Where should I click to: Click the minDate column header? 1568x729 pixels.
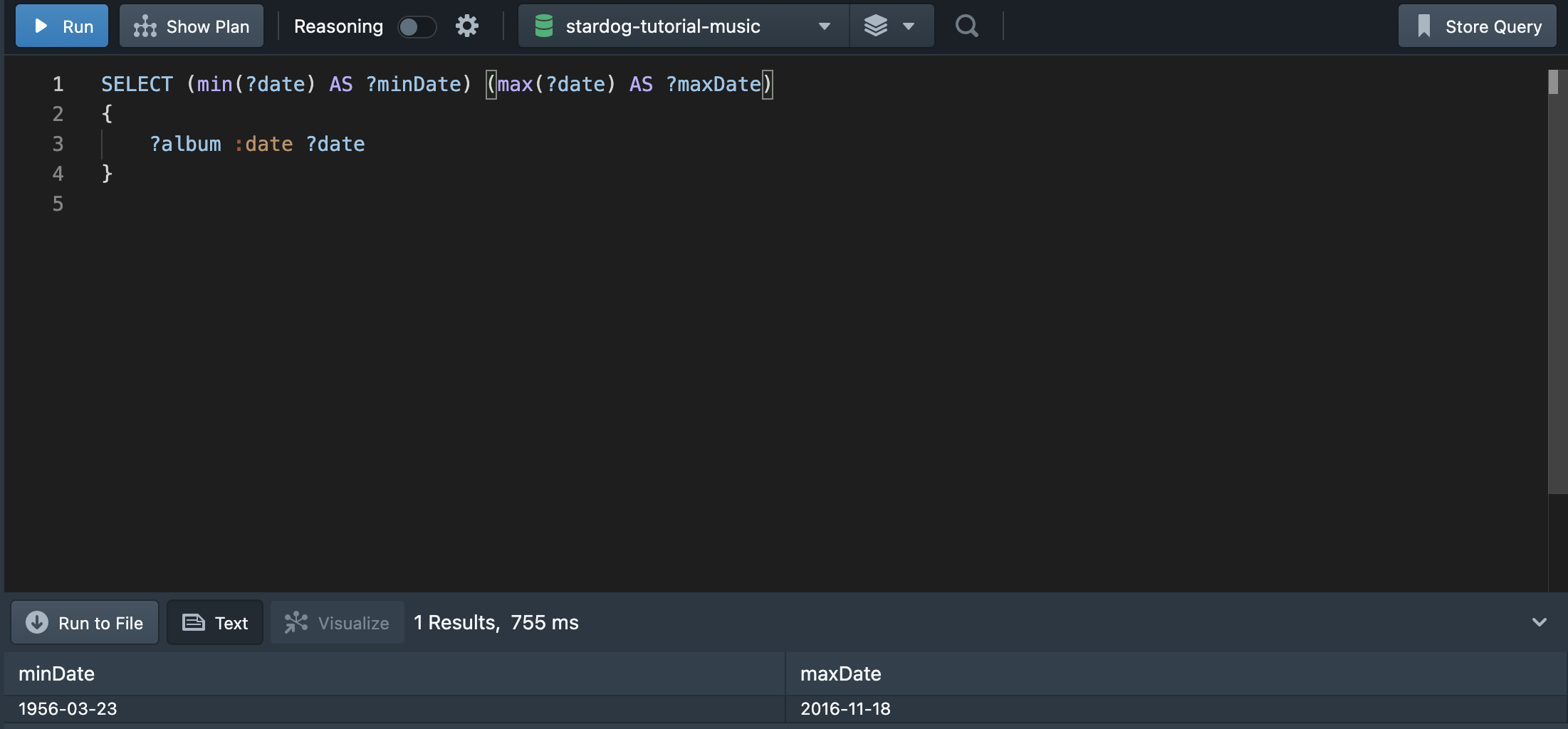[x=394, y=673]
